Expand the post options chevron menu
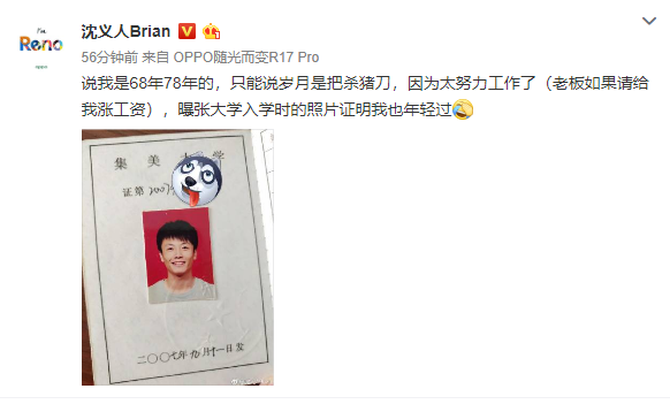The width and height of the screenshot is (670, 404). (x=649, y=21)
